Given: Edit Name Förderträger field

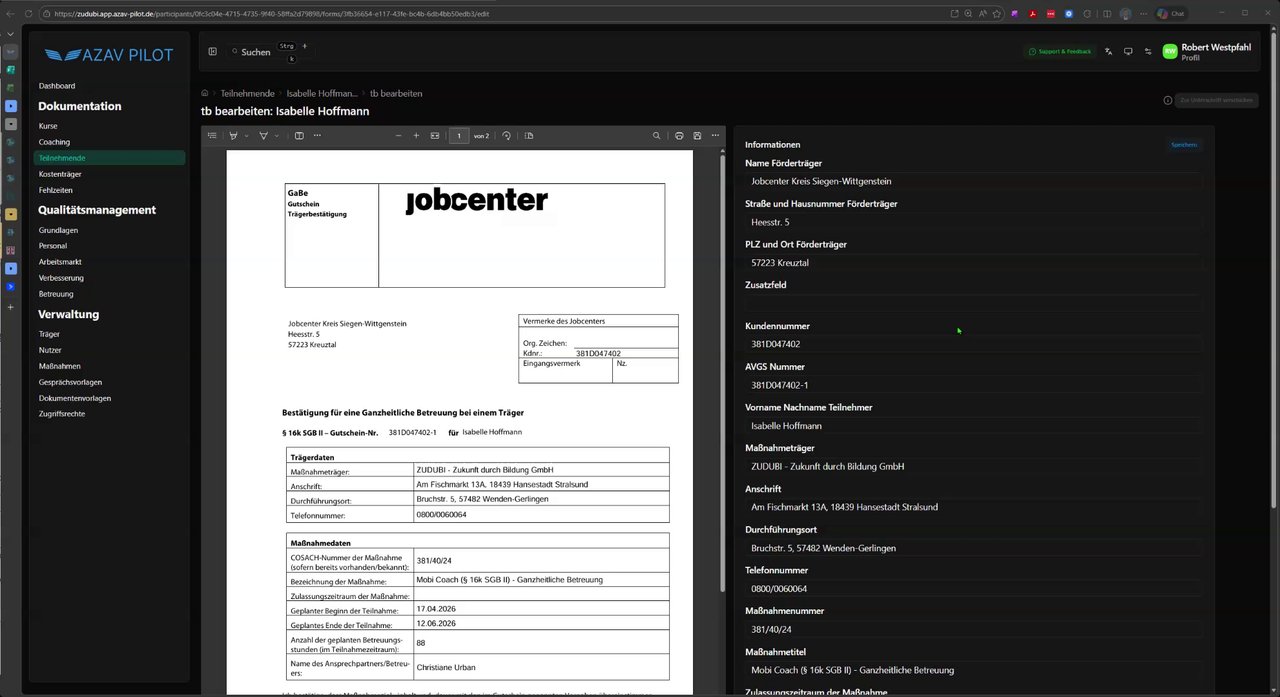Looking at the screenshot, I should tap(973, 181).
